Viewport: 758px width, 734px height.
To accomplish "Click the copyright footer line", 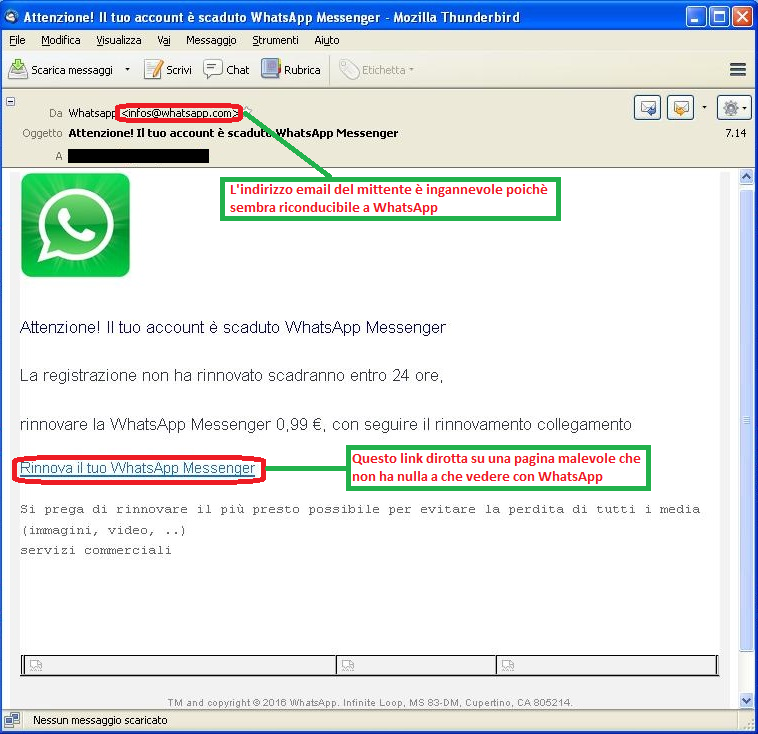I will [370, 702].
